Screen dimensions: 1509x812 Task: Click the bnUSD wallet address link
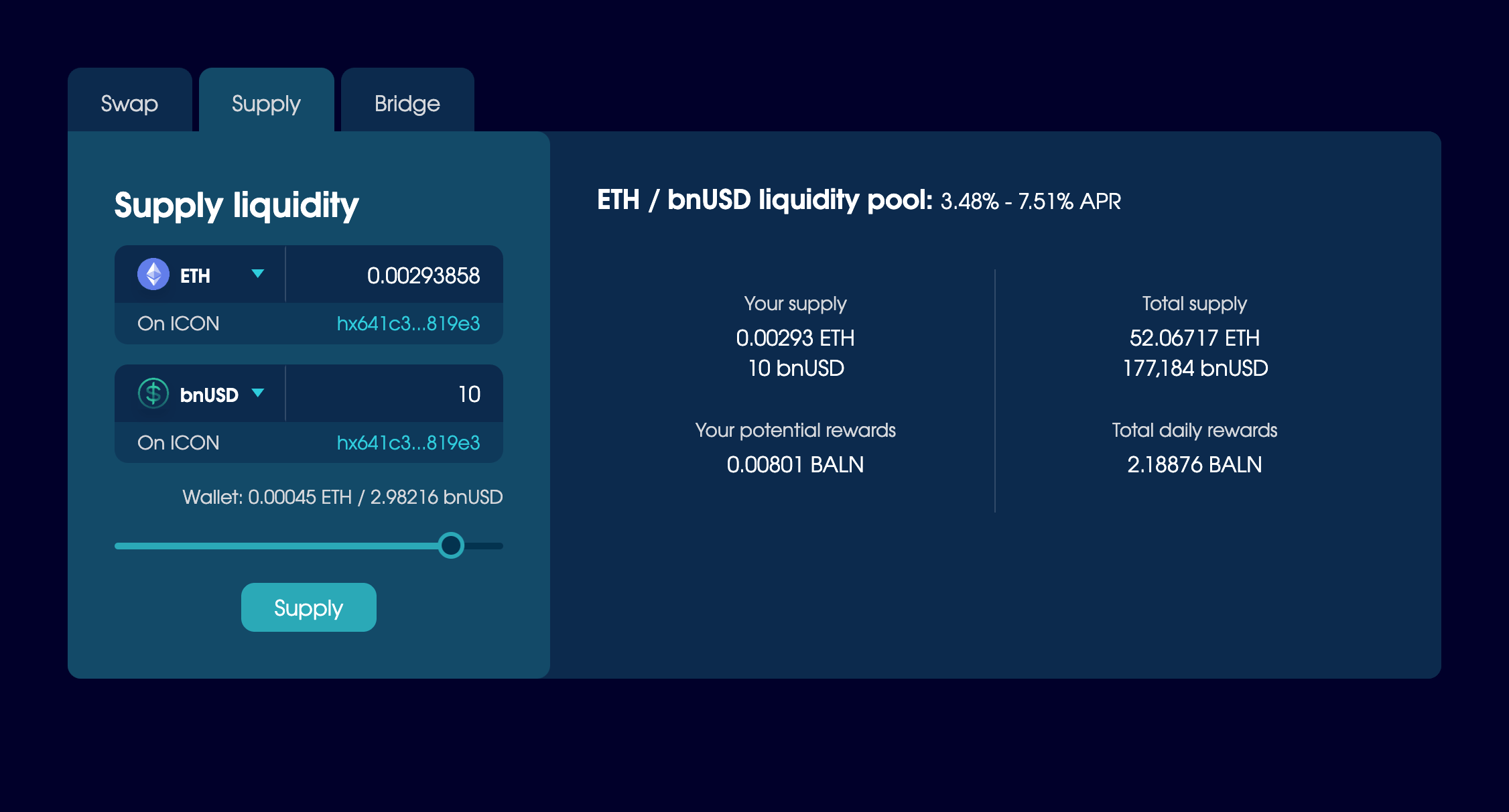(408, 443)
